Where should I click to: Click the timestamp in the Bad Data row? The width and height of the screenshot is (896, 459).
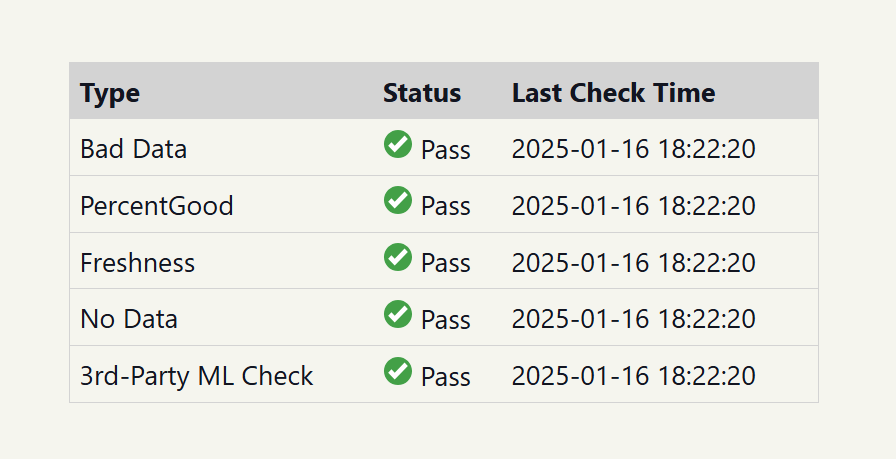(633, 149)
